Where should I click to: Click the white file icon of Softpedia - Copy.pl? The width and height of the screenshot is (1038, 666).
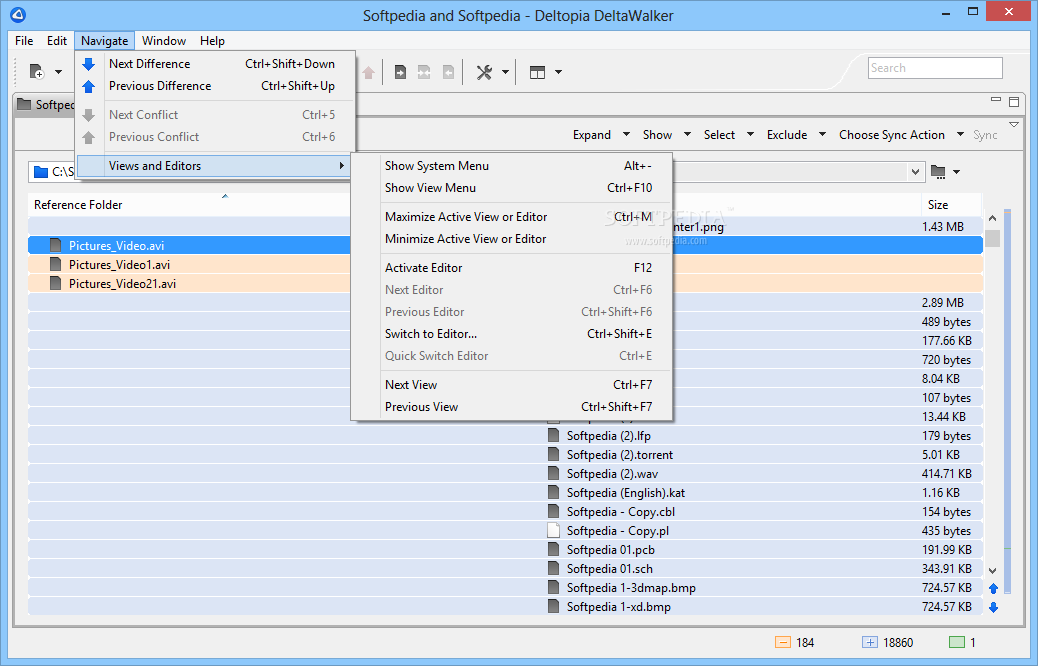pyautogui.click(x=553, y=530)
